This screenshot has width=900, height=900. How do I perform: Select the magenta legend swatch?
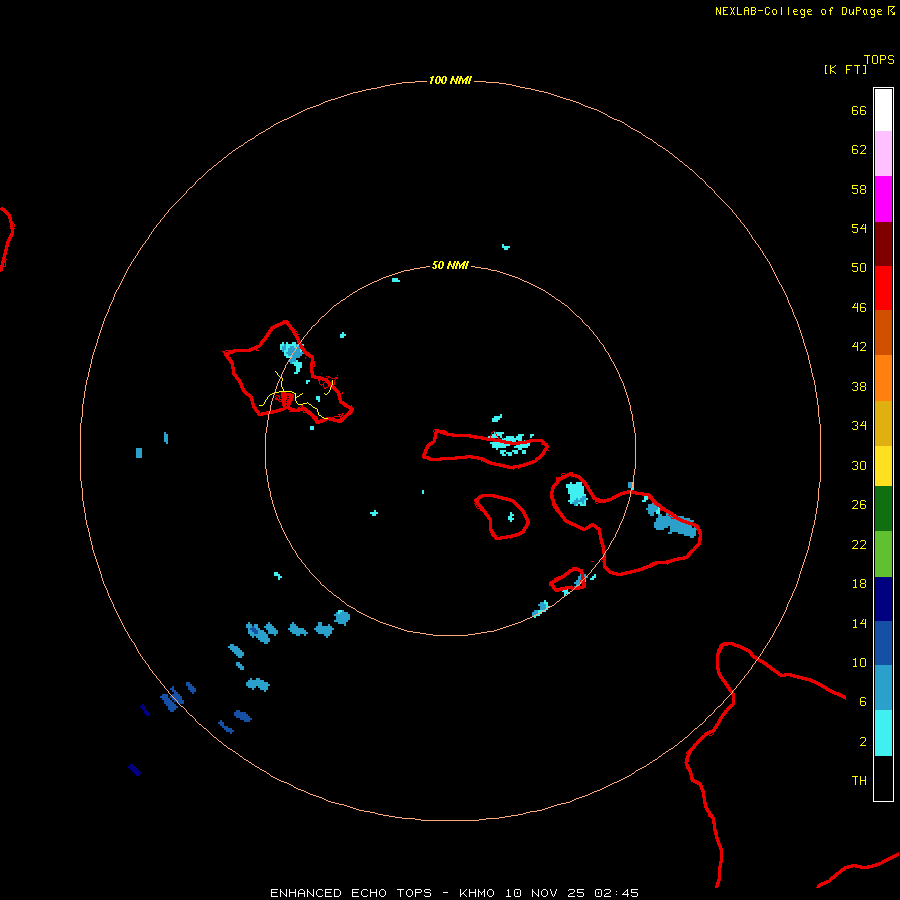point(883,199)
